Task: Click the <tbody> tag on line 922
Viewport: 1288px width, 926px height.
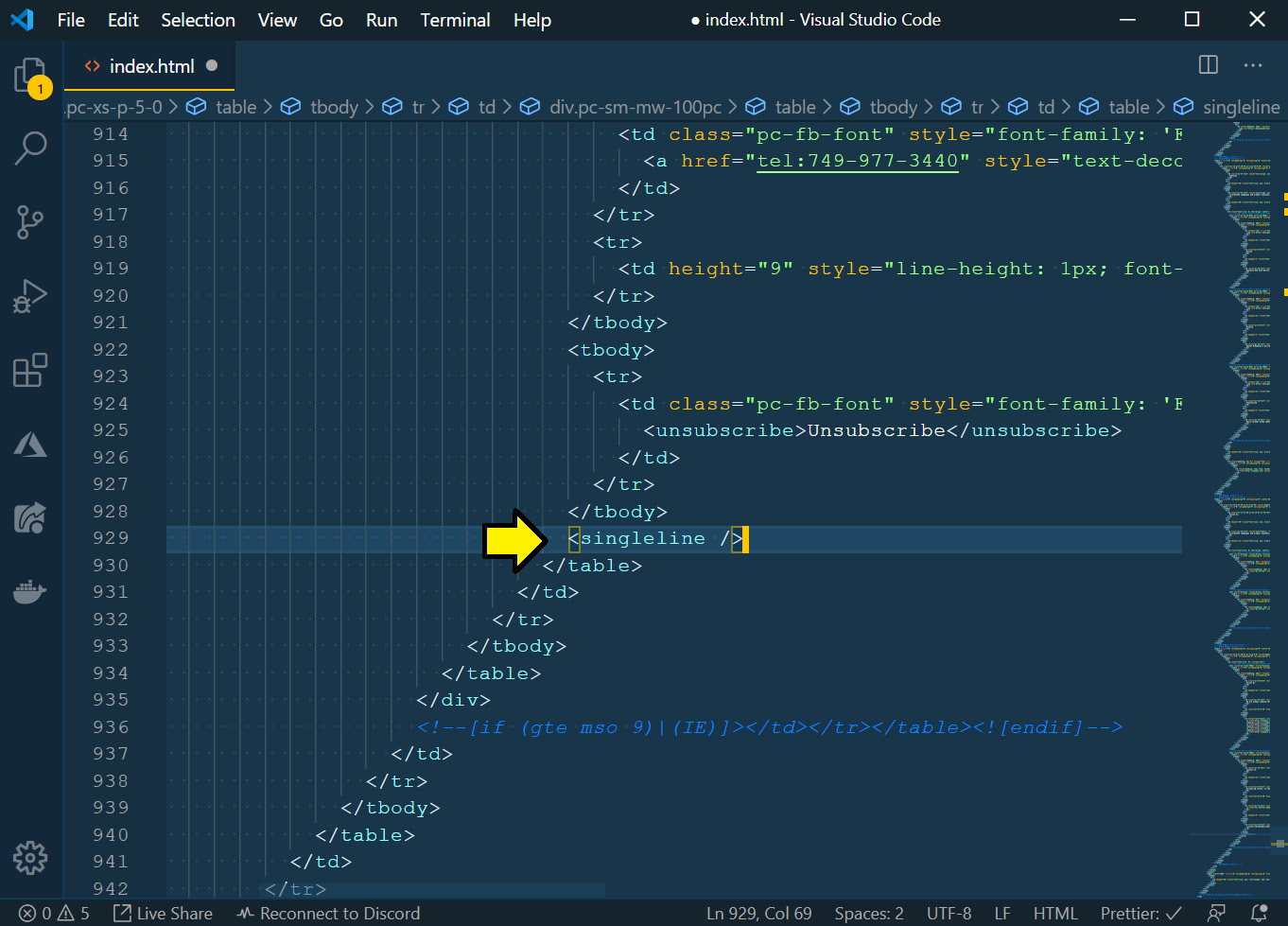Action: 612,350
